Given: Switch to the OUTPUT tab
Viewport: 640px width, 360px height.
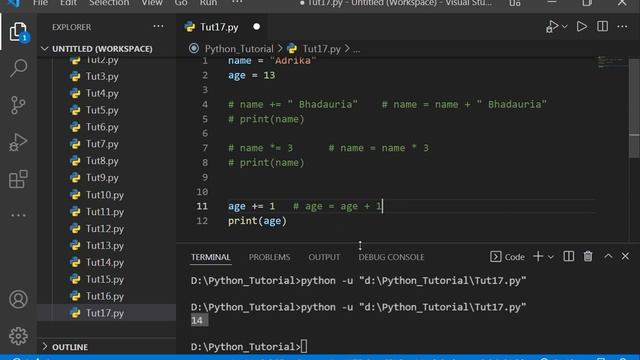Looking at the screenshot, I should coord(324,257).
